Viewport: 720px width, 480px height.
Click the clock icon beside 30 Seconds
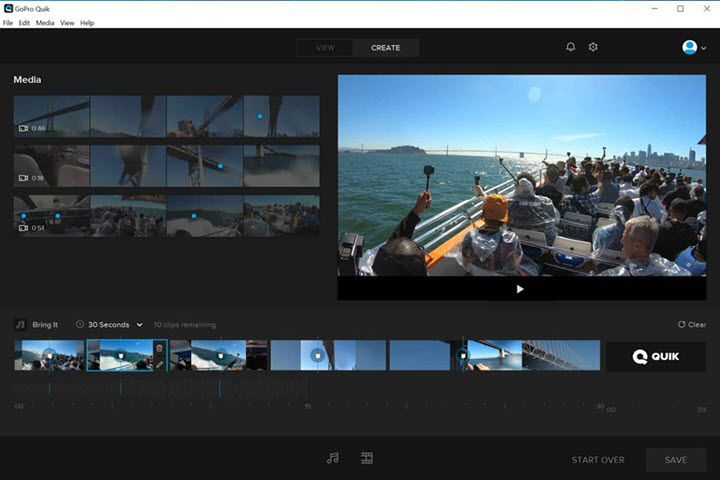[80, 325]
